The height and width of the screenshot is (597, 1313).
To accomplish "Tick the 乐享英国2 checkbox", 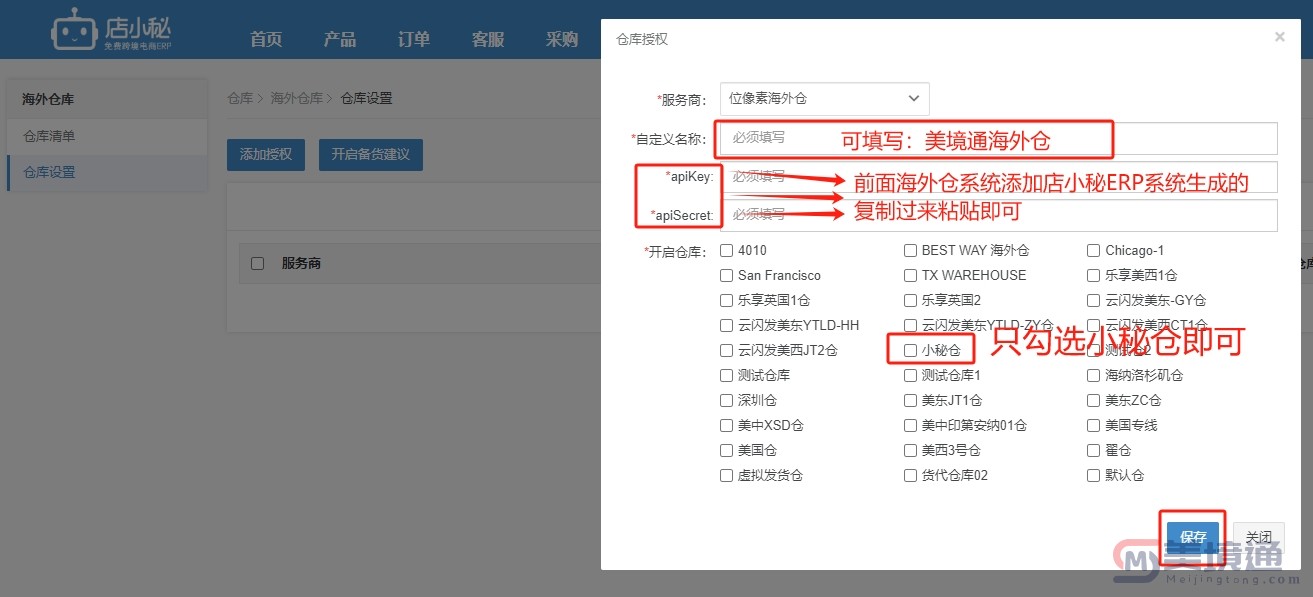I will point(910,300).
